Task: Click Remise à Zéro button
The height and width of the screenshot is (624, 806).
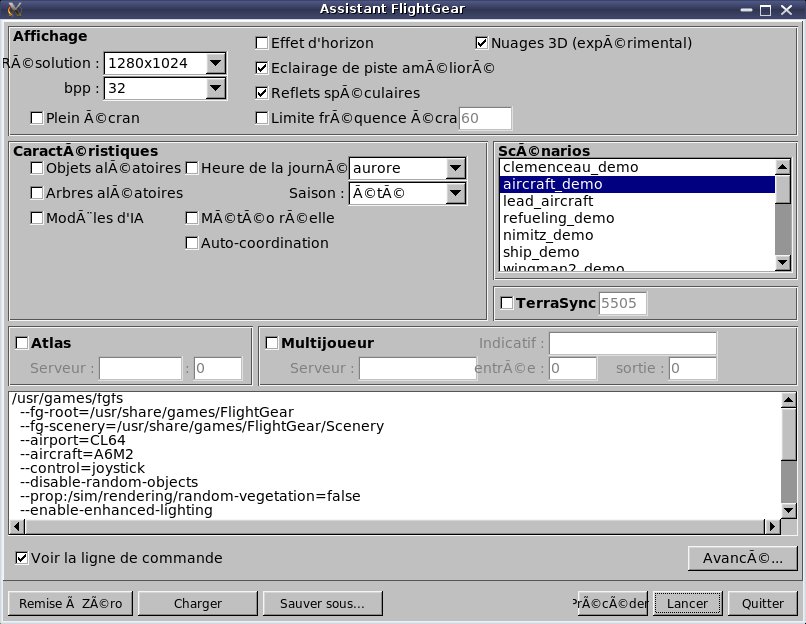Action: [x=70, y=603]
